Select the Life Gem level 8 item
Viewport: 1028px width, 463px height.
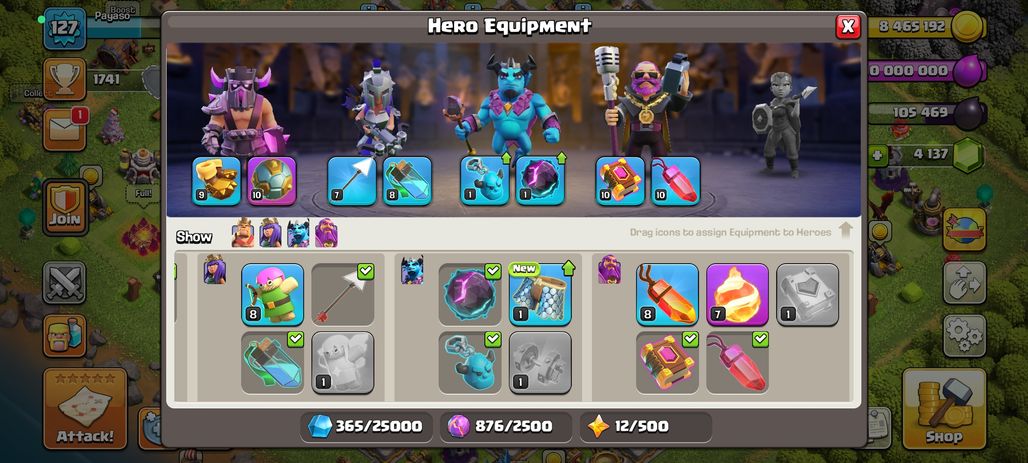point(667,294)
